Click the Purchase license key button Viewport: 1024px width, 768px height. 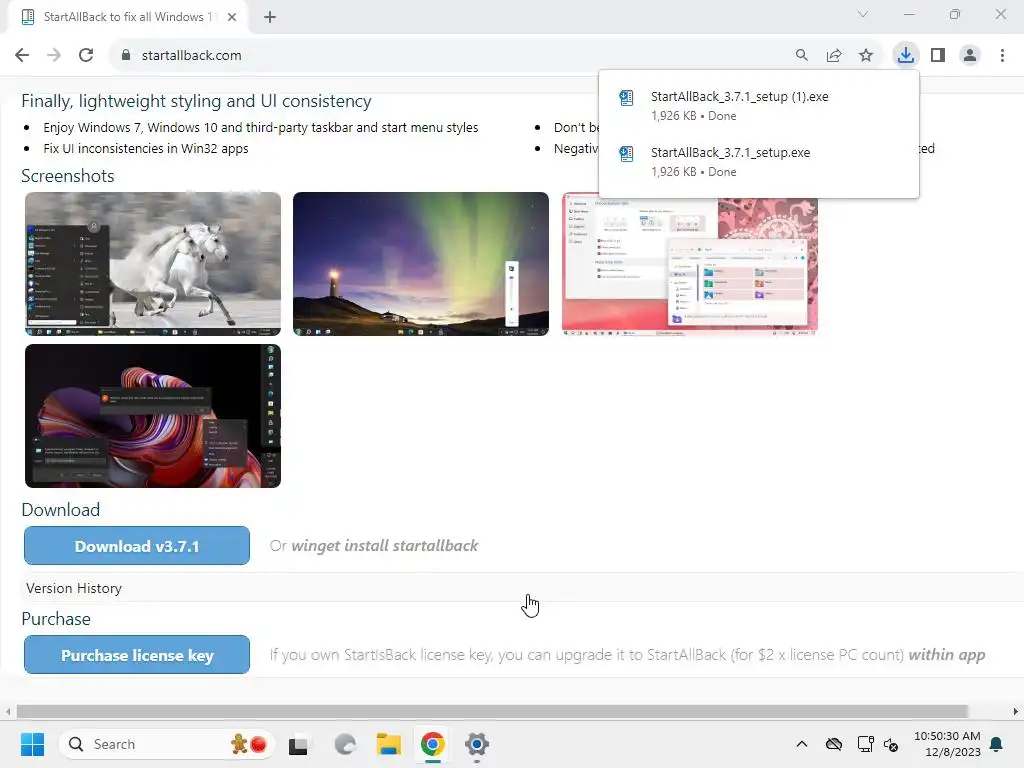(136, 654)
